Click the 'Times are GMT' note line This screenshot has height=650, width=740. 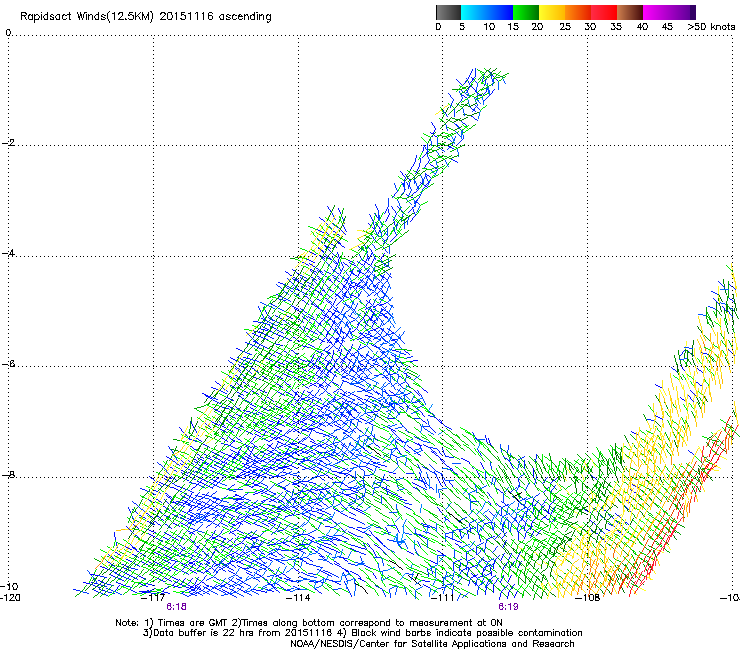[x=309, y=623]
